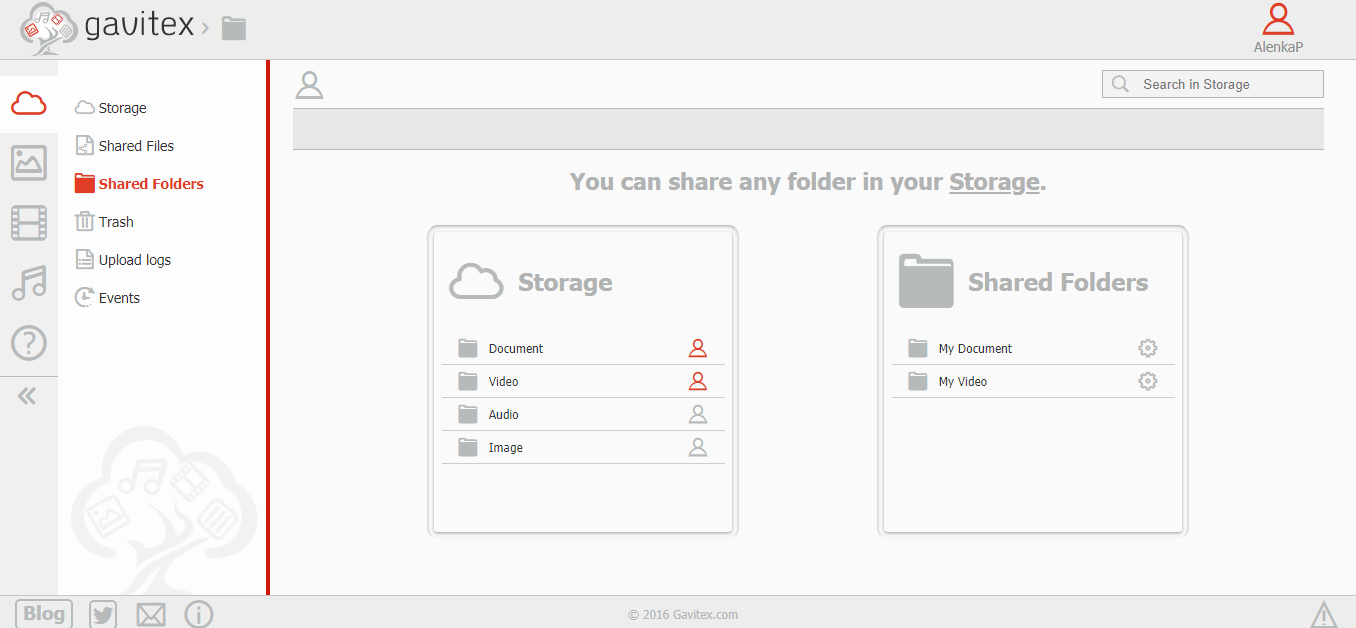Collapse the sidebar with double chevron
Screen dimensions: 1356x628
[28, 396]
